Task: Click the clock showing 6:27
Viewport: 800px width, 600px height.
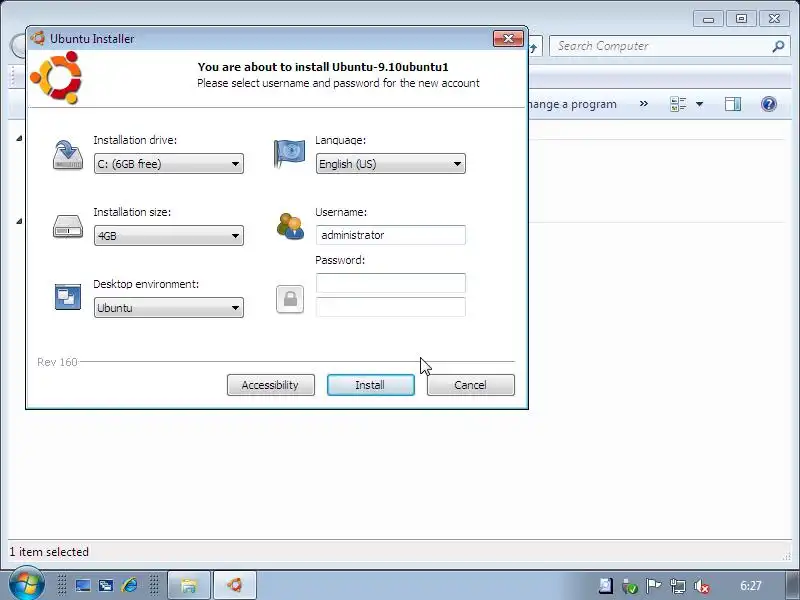Action: (x=751, y=586)
